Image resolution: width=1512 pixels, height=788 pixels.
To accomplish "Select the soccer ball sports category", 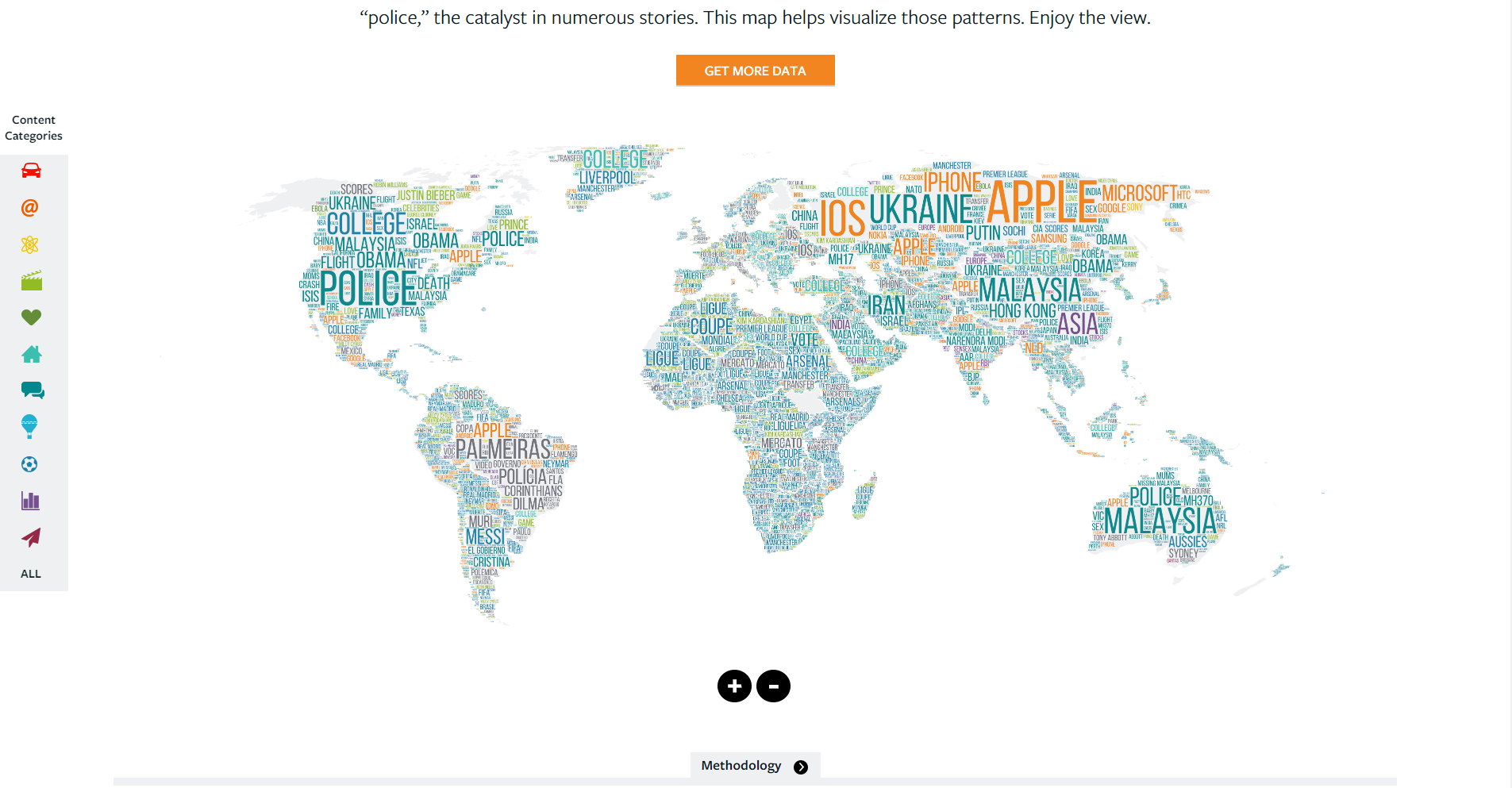I will (x=30, y=464).
